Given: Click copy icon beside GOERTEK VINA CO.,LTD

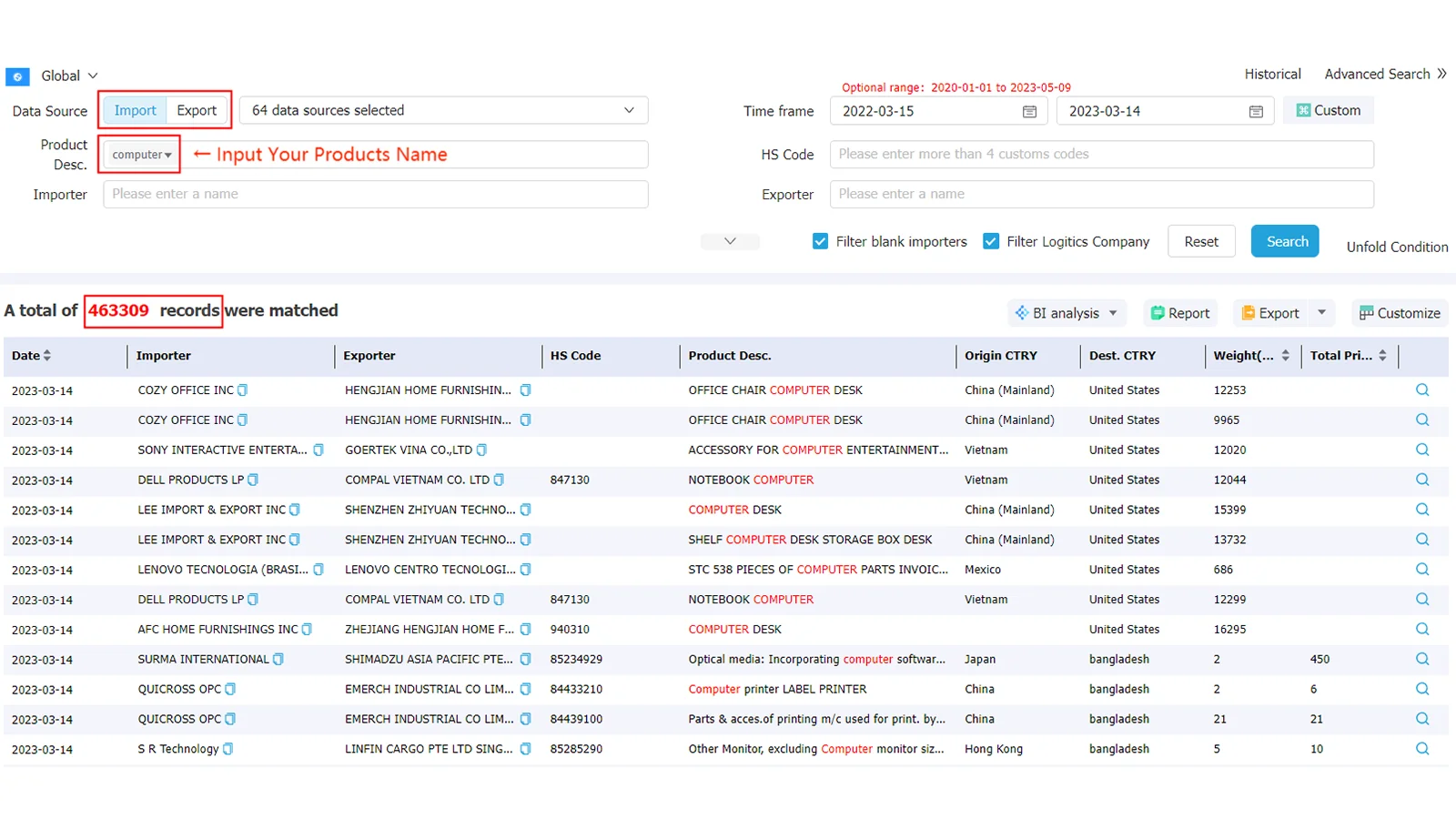Looking at the screenshot, I should click(481, 450).
